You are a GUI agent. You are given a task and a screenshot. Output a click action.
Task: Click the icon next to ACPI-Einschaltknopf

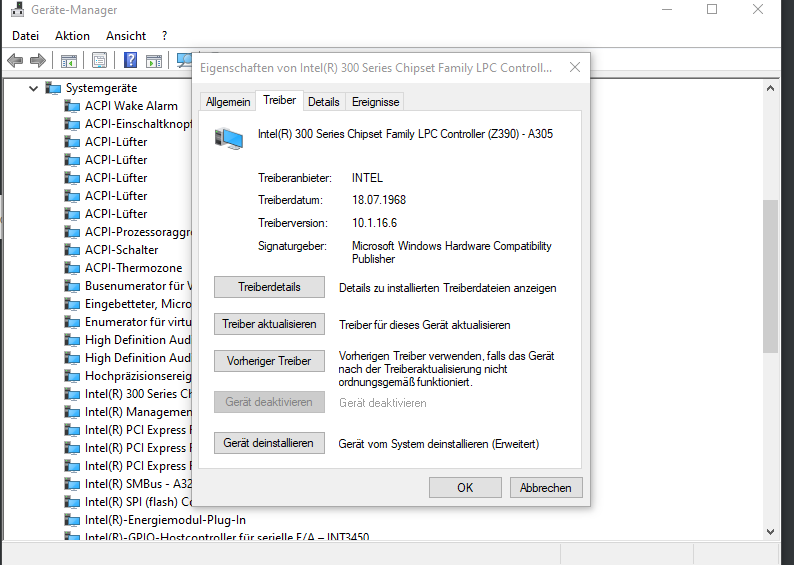(x=72, y=124)
